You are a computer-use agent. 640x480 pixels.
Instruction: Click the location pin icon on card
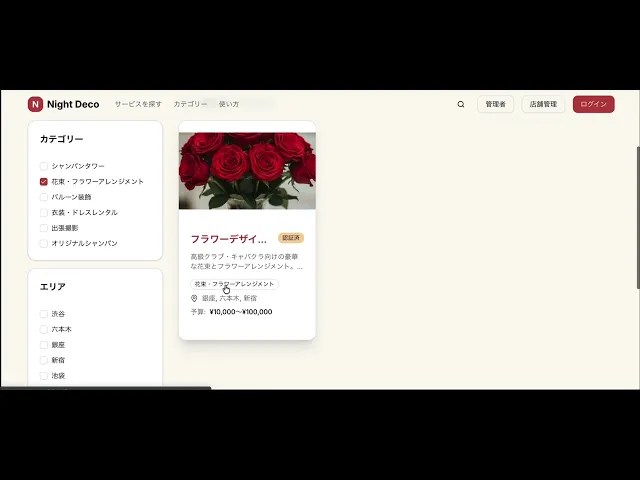tap(194, 298)
